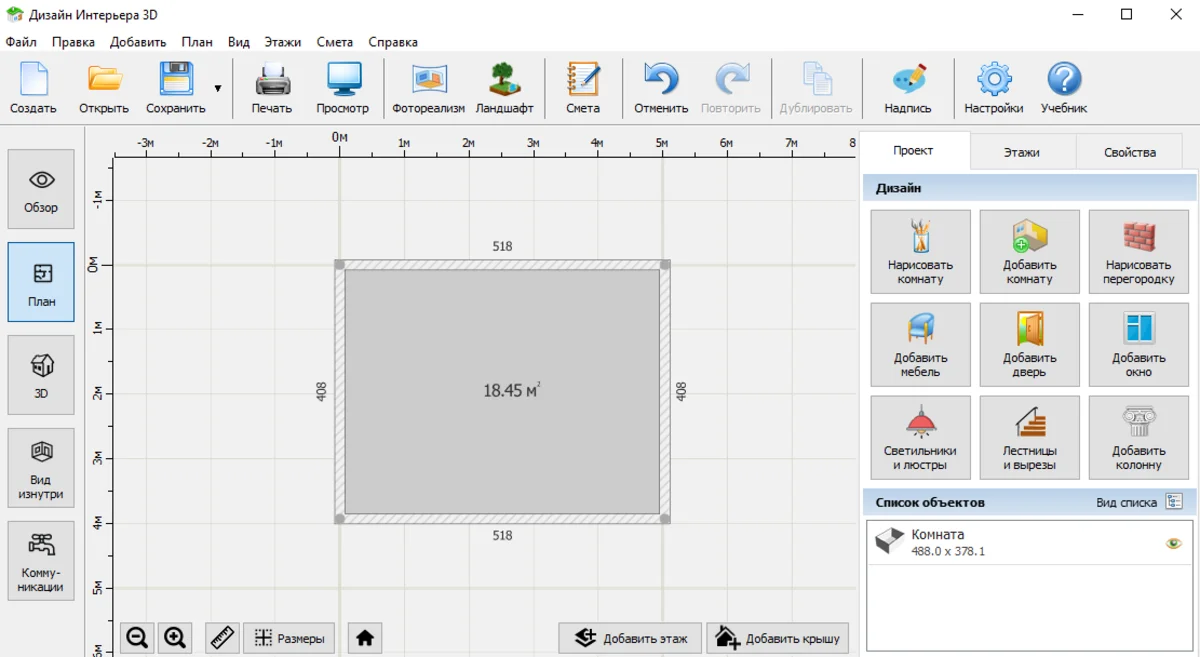1200x657 pixels.
Task: Open Просмотр preview
Action: [343, 88]
